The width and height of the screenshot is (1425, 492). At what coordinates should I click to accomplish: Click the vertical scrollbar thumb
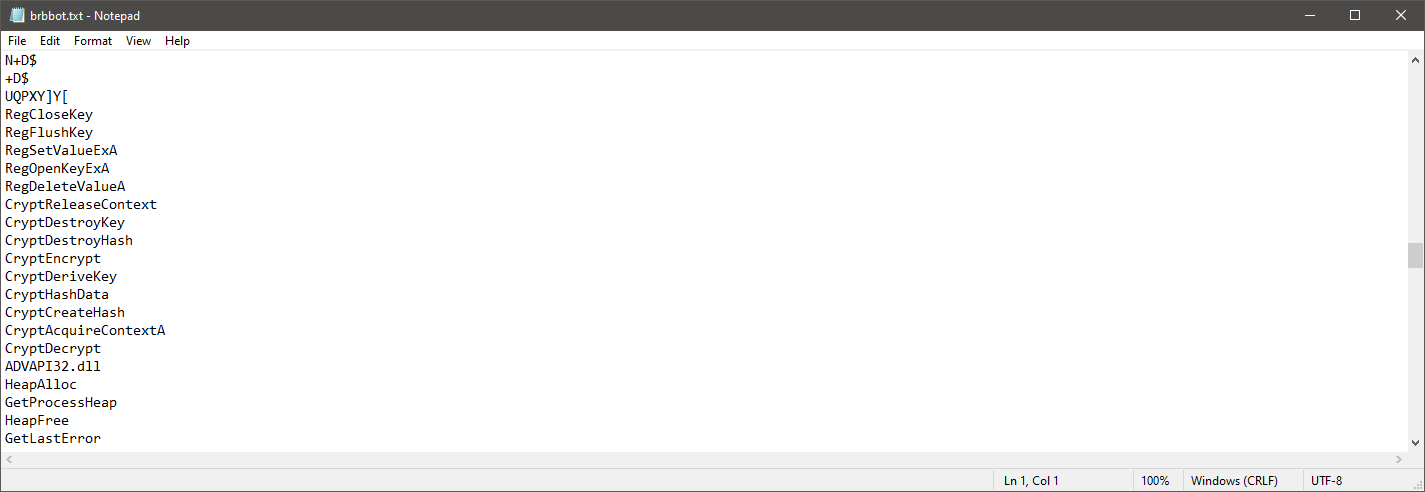point(1416,255)
